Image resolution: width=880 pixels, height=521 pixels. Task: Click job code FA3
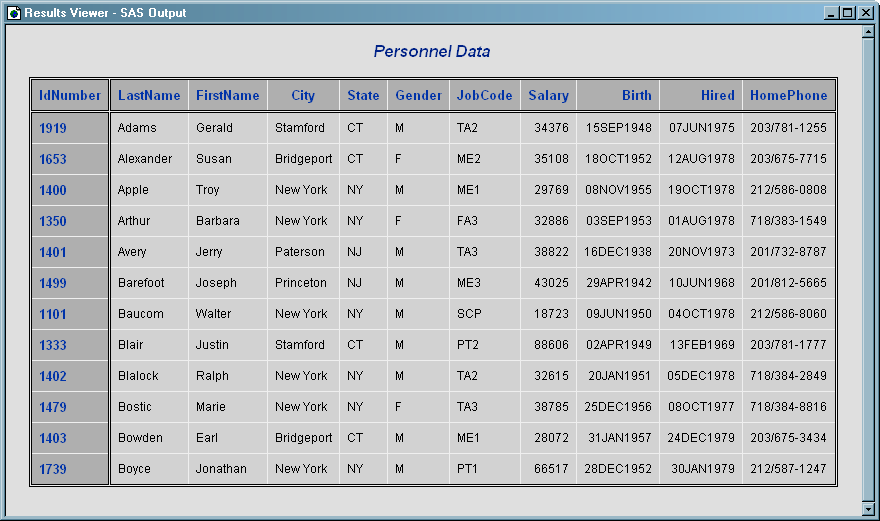[467, 221]
